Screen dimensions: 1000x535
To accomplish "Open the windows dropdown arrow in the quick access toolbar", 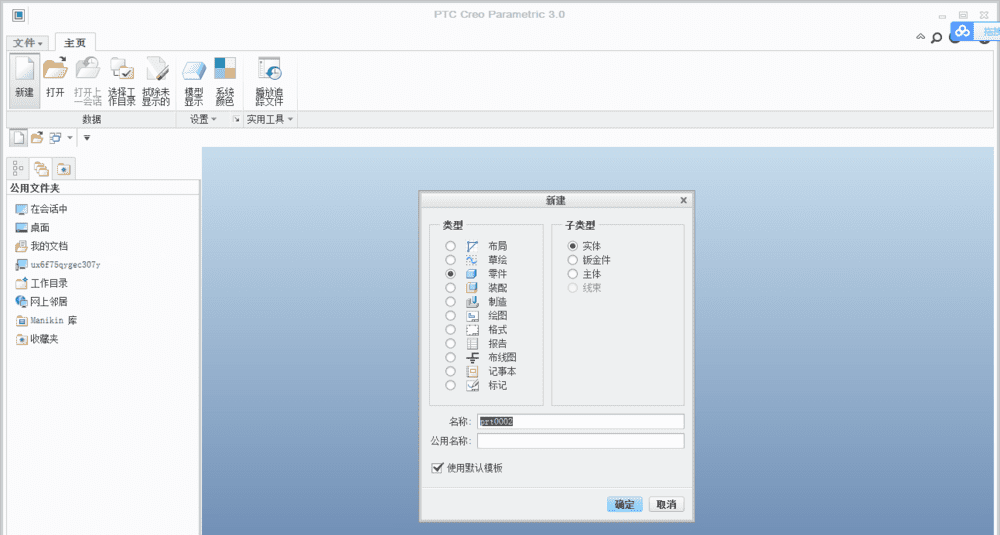I will [x=70, y=138].
